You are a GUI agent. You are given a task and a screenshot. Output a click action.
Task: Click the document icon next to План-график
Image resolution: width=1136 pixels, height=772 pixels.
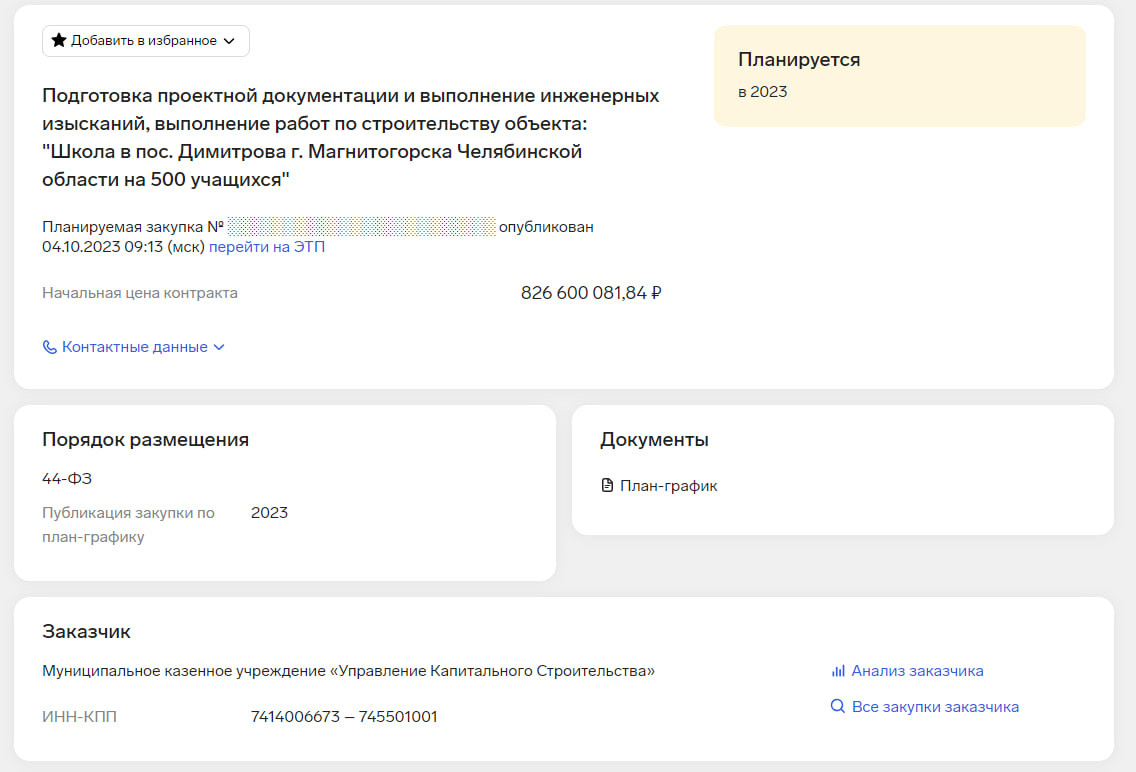607,486
